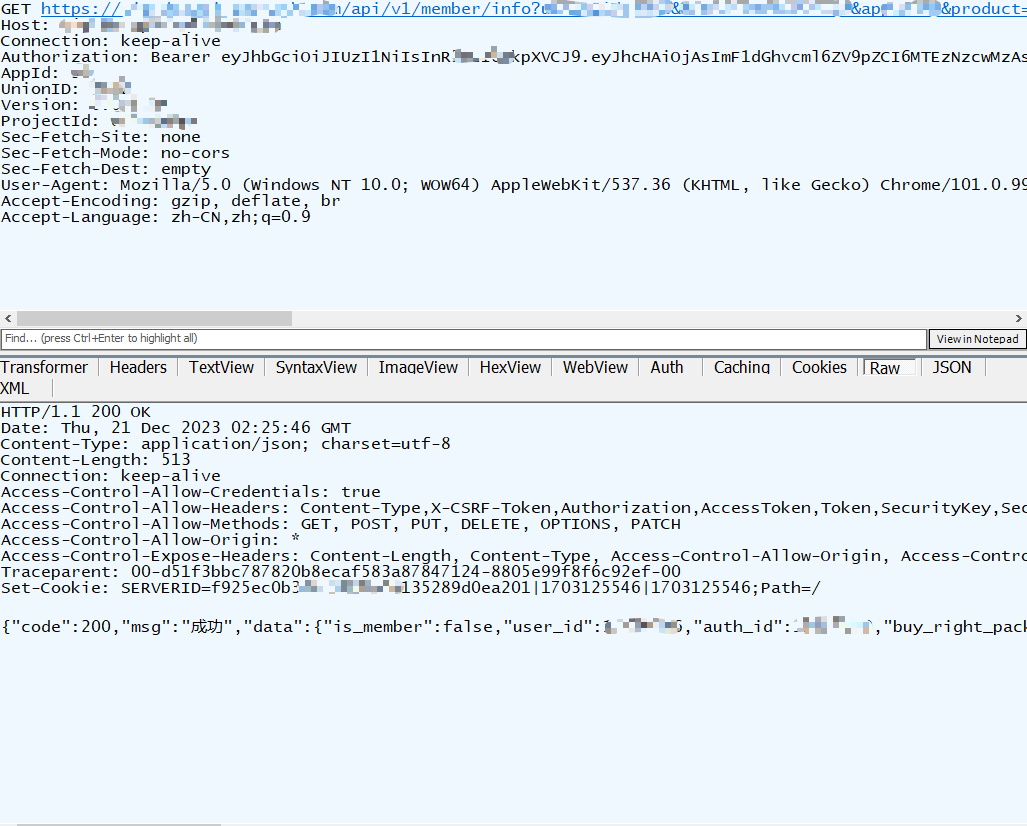
Task: Click the Access-Control-Allow-Methods line
Action: (x=341, y=524)
